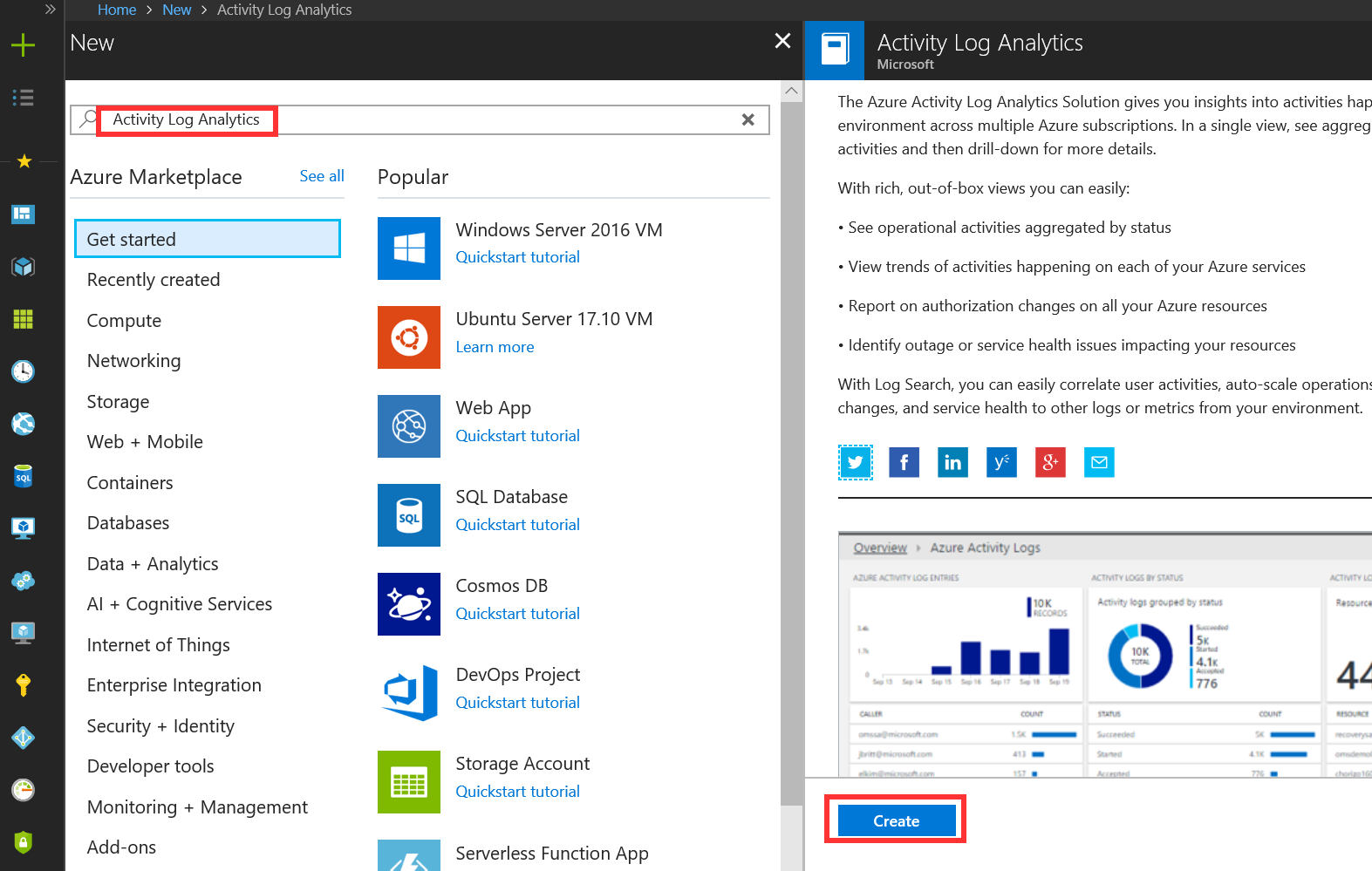1372x871 pixels.
Task: Share via Facebook icon
Action: [x=904, y=462]
